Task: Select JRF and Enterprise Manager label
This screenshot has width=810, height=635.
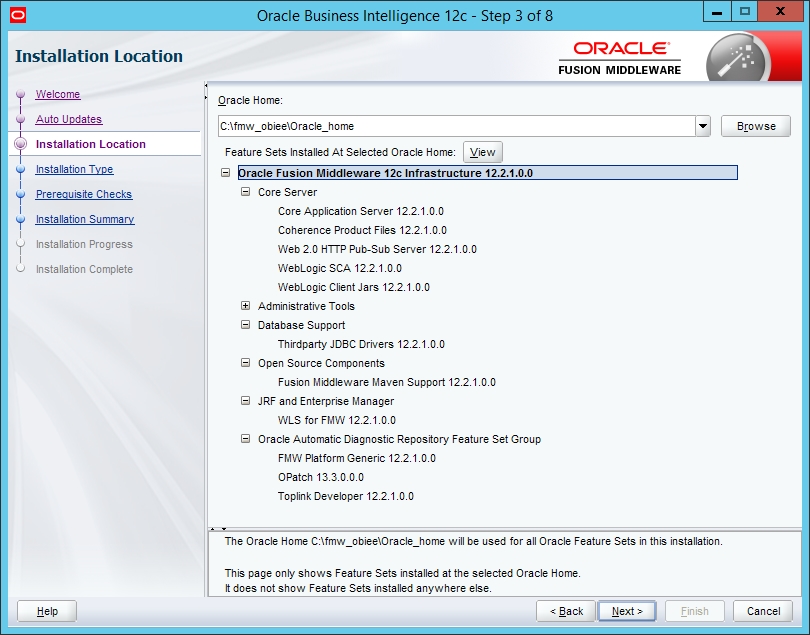Action: tap(326, 401)
